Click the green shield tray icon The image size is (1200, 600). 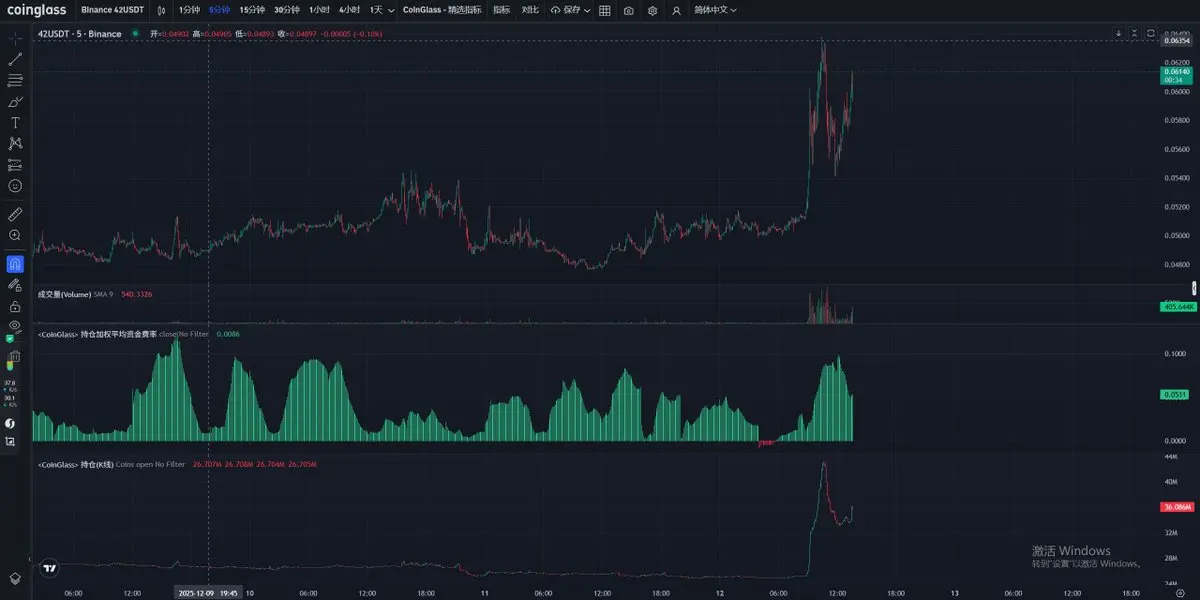(10, 339)
